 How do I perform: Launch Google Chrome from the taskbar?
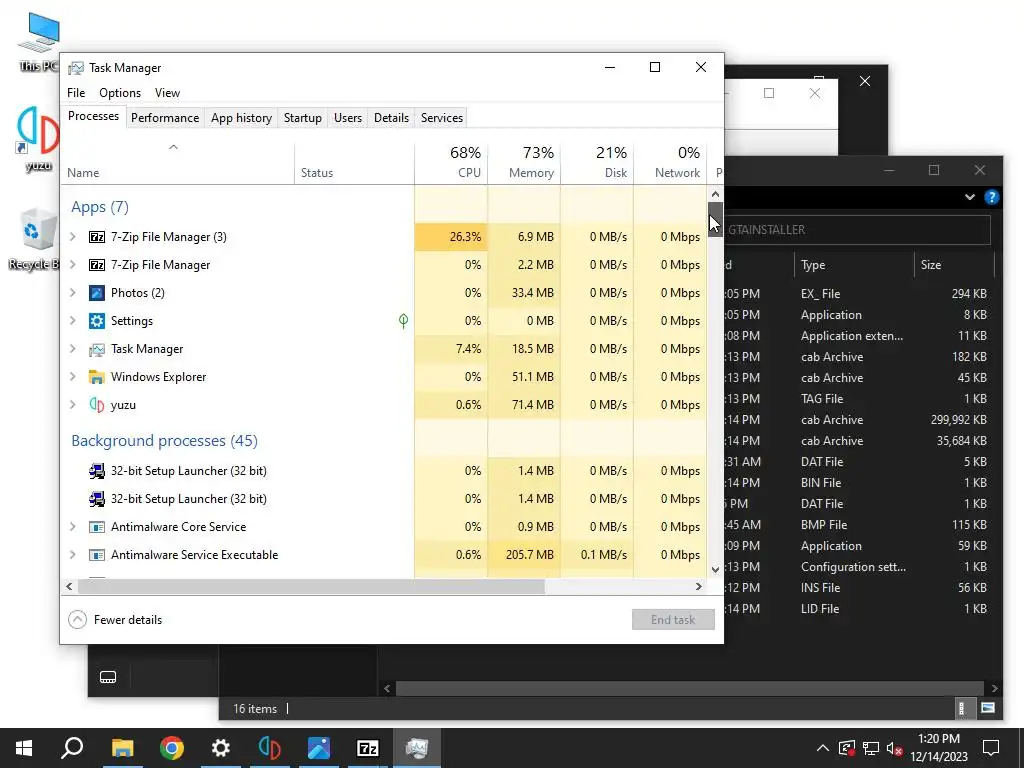click(171, 748)
